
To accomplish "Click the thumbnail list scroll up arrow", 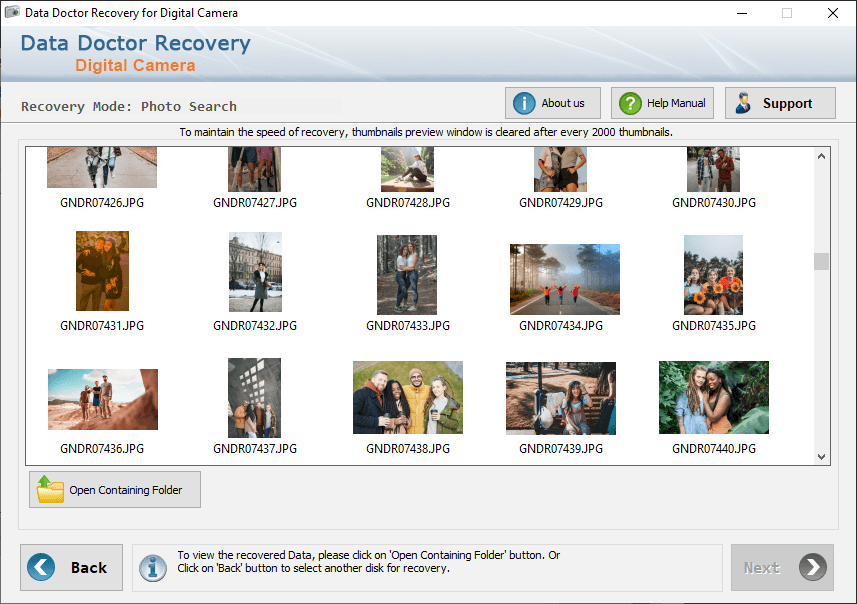I will tap(821, 156).
